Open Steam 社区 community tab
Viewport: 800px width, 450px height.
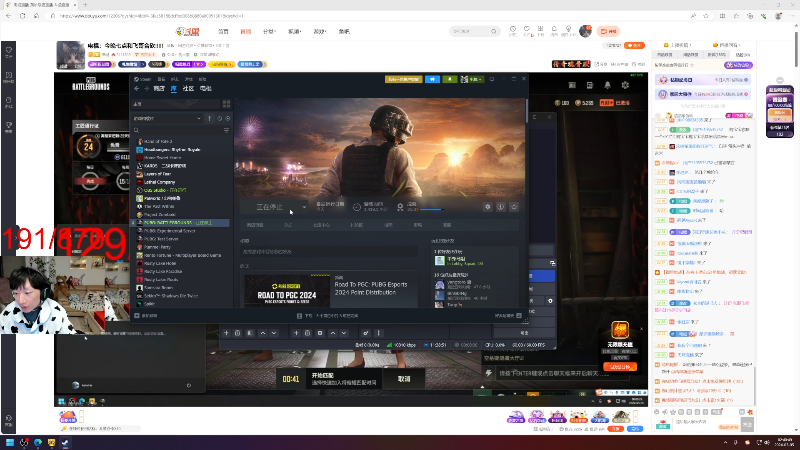[x=188, y=89]
